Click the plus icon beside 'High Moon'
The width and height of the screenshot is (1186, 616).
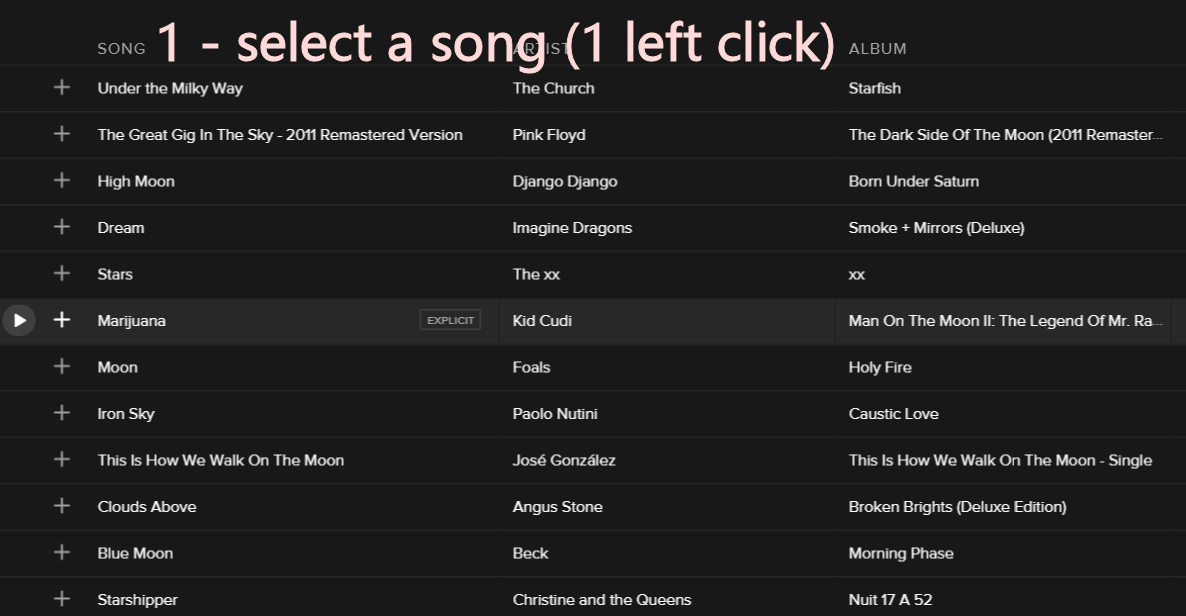61,181
